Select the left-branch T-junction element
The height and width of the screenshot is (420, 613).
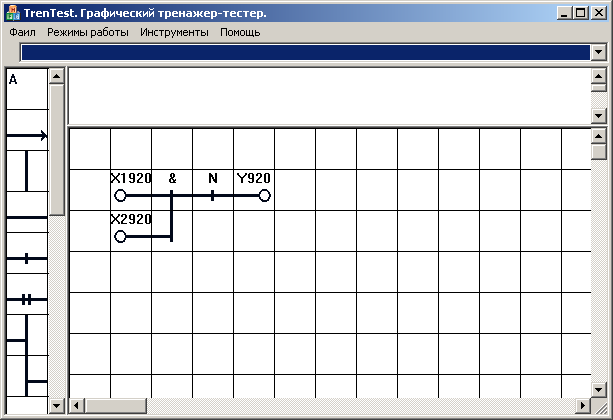(27, 336)
